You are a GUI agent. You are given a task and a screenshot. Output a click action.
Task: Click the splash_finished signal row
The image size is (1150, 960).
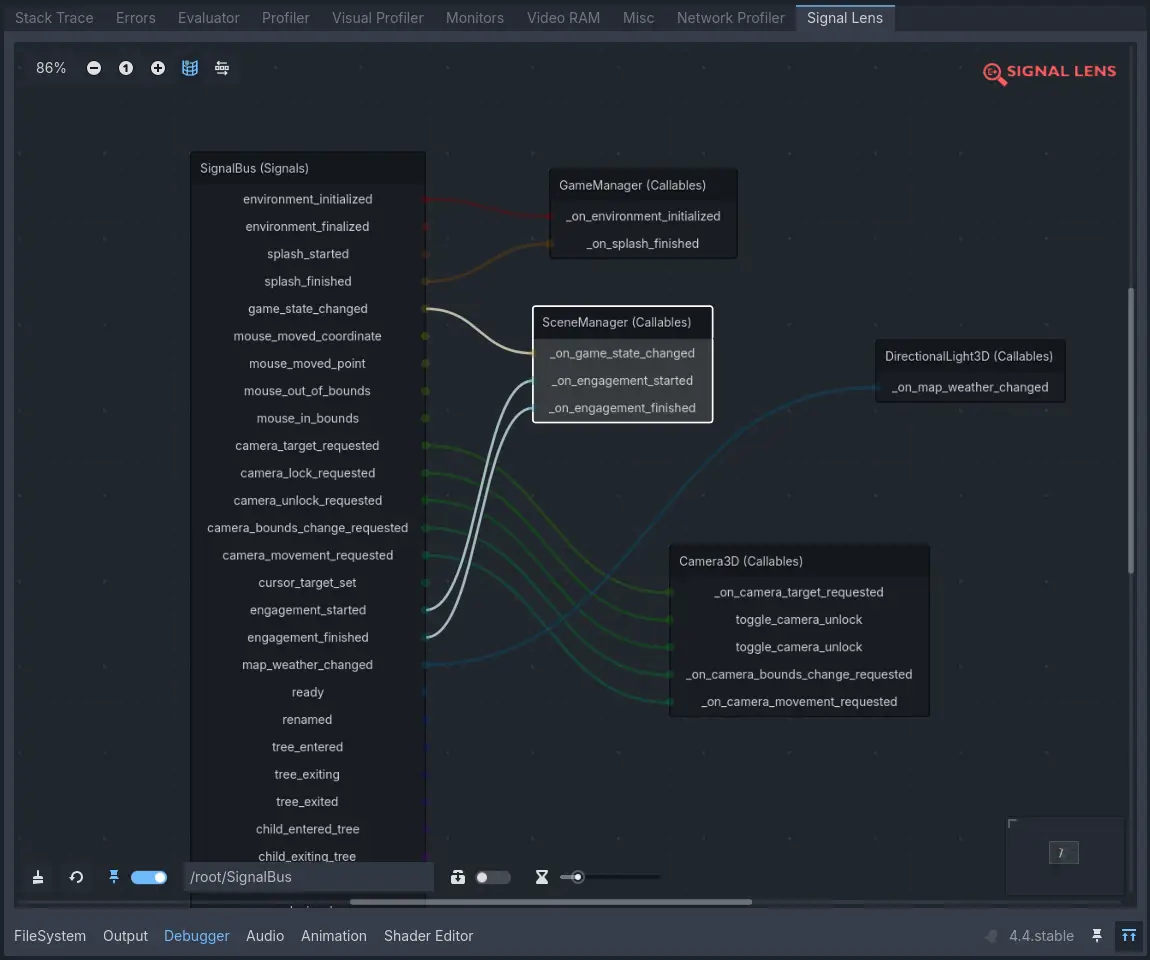tap(308, 282)
